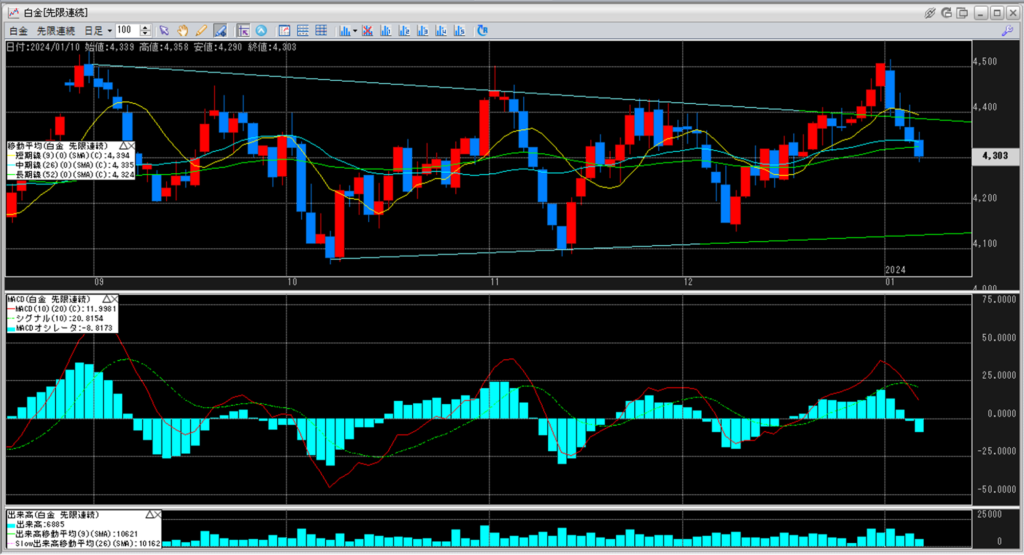
Task: Select the arrow pointer tool
Action: pos(164,31)
